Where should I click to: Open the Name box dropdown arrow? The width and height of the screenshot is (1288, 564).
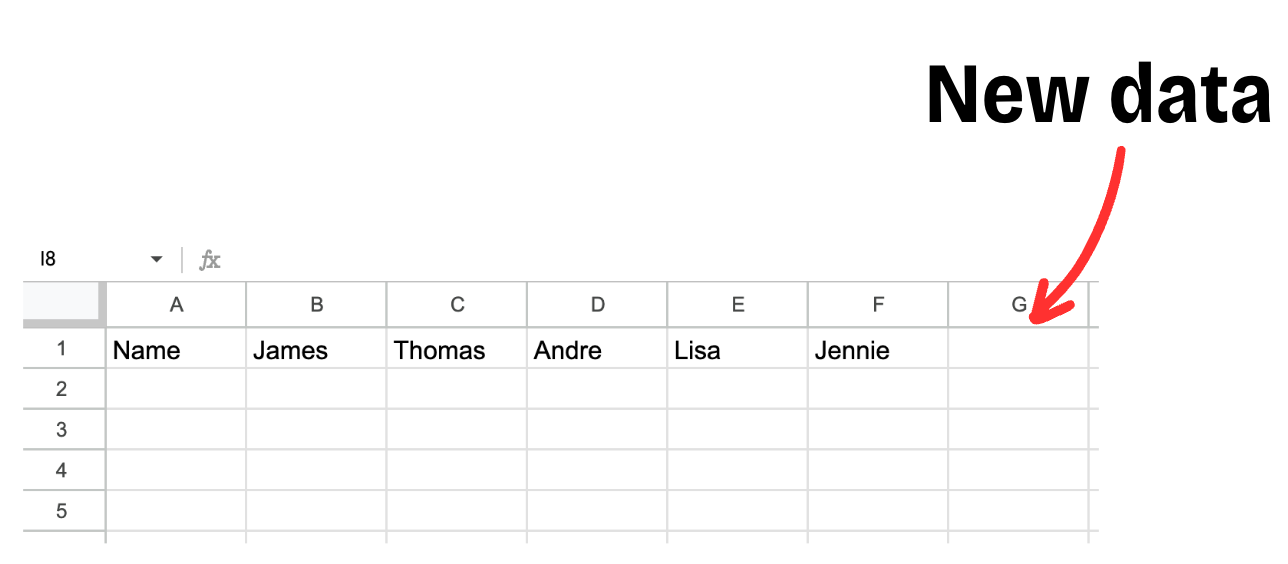coord(156,260)
